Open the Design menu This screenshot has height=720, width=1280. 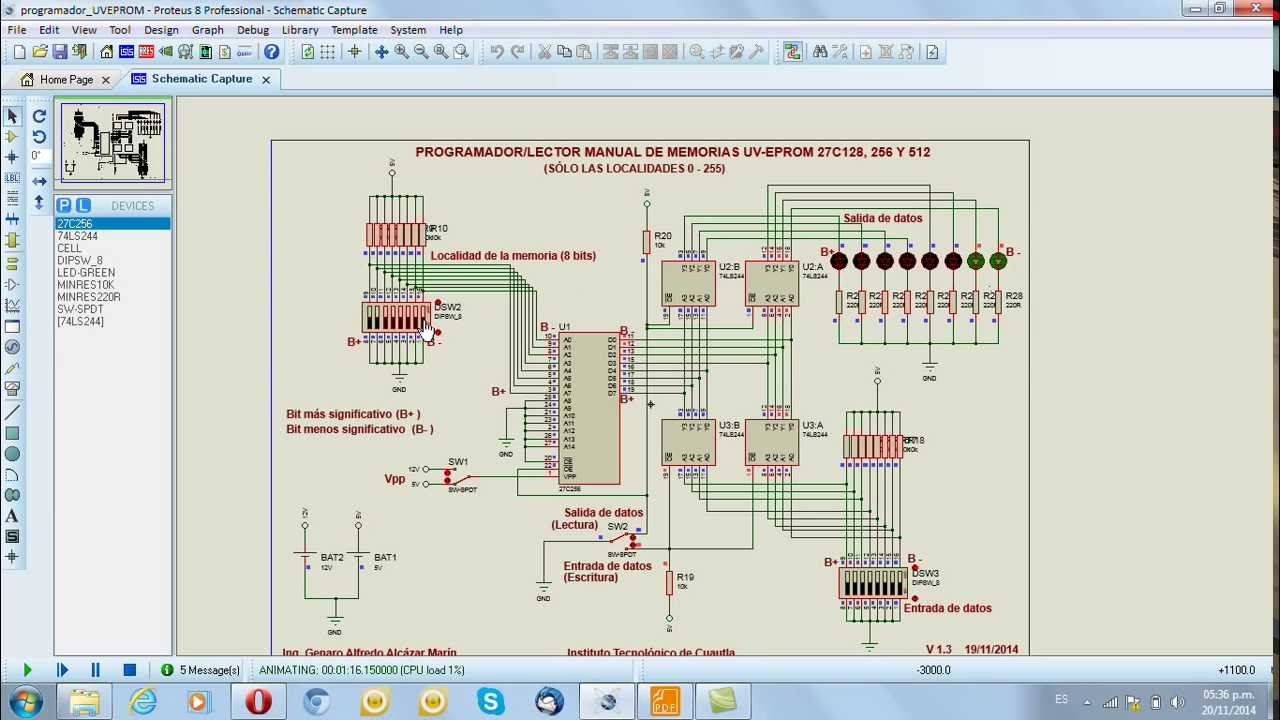(161, 30)
